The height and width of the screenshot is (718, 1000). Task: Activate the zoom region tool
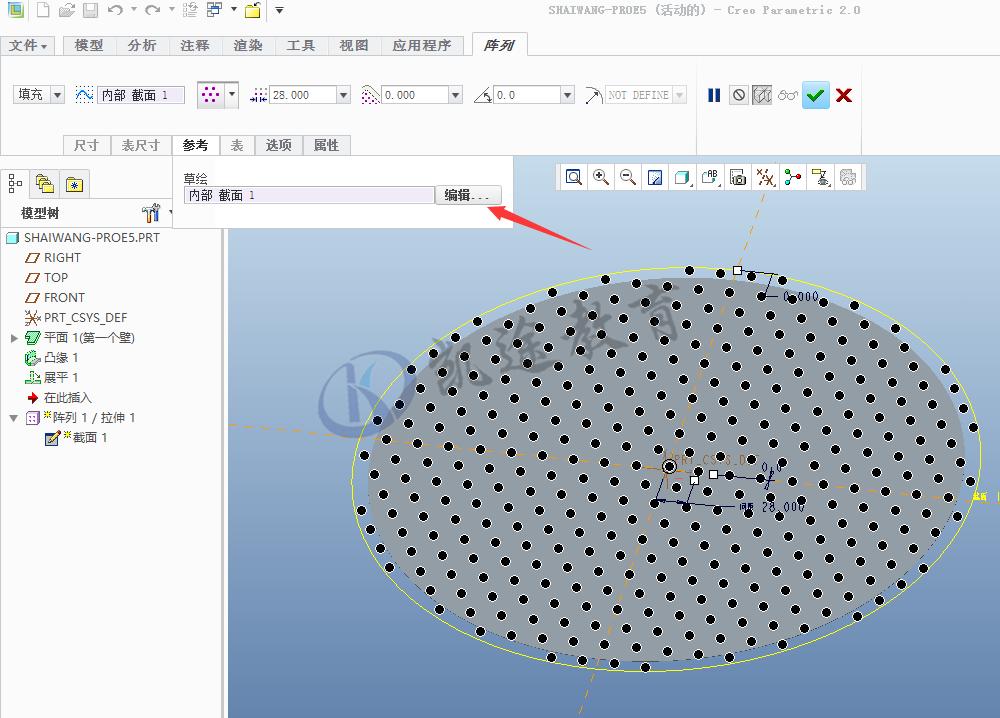pyautogui.click(x=574, y=177)
